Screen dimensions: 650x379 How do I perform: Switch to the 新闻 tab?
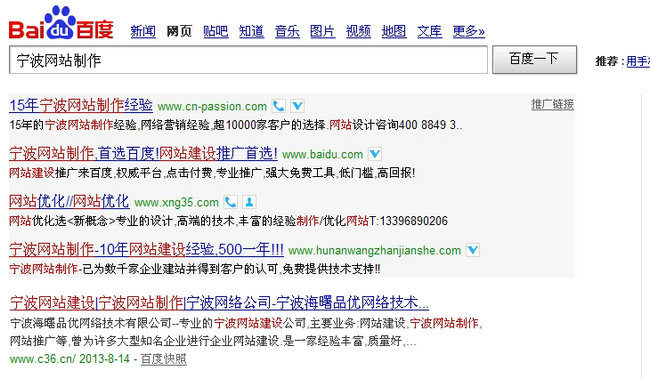point(143,32)
